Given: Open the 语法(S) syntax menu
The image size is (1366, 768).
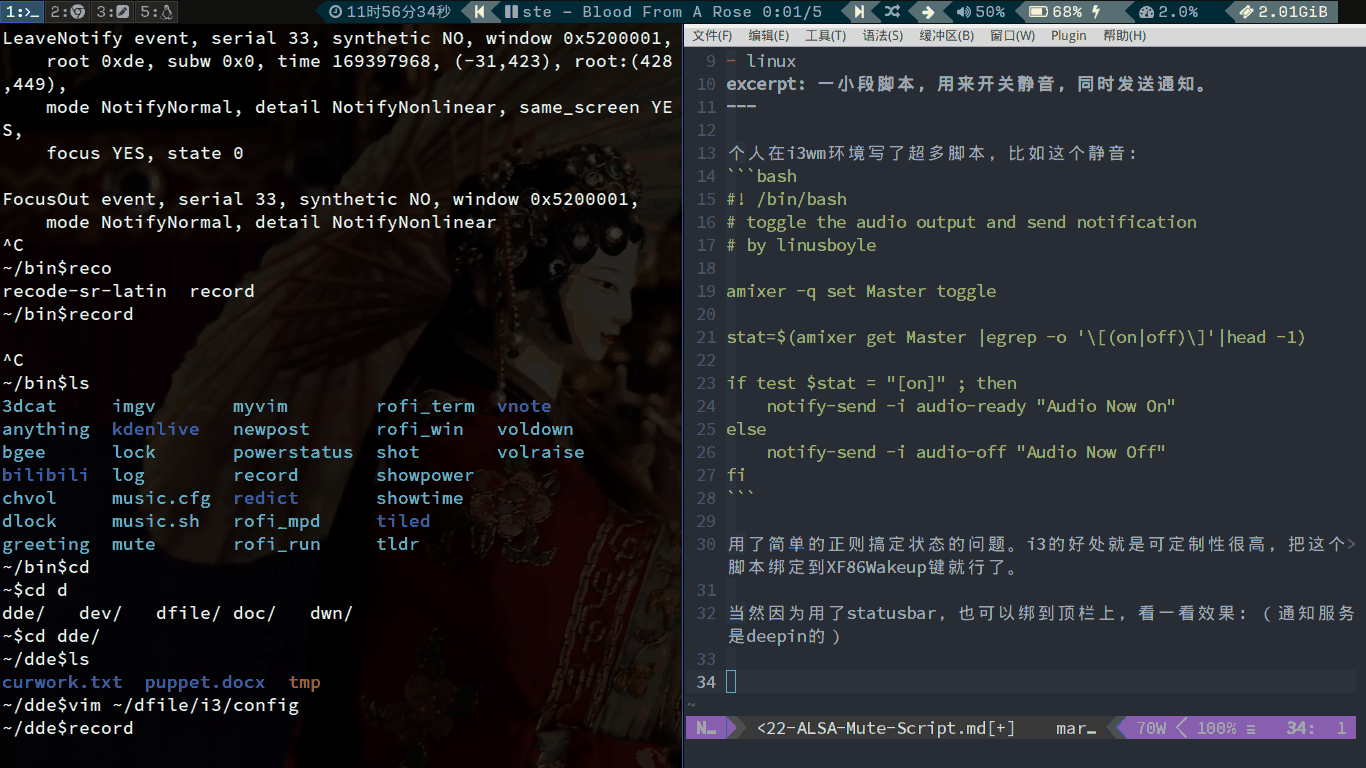Looking at the screenshot, I should 882,36.
